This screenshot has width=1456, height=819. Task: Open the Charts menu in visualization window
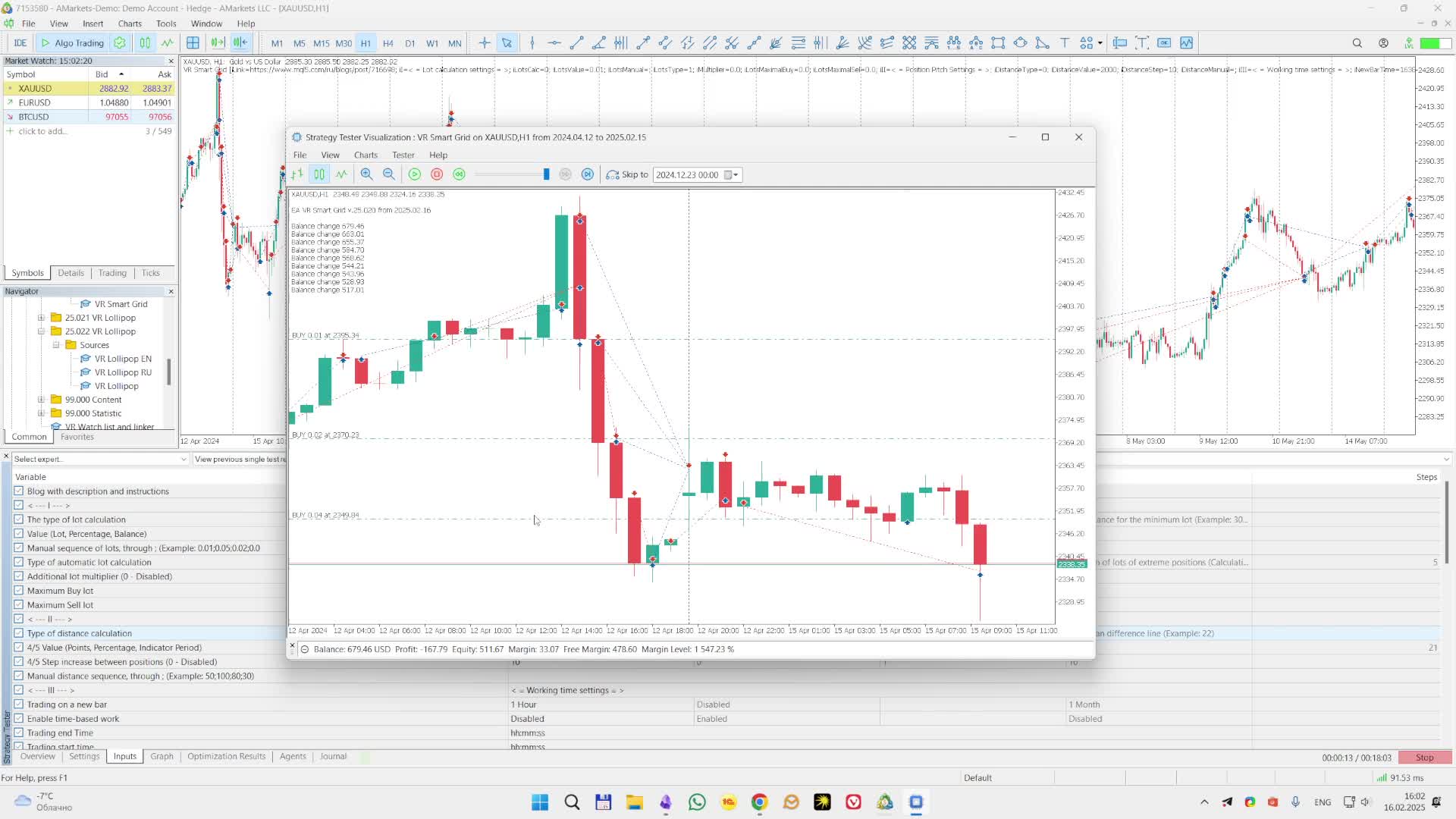pos(366,155)
